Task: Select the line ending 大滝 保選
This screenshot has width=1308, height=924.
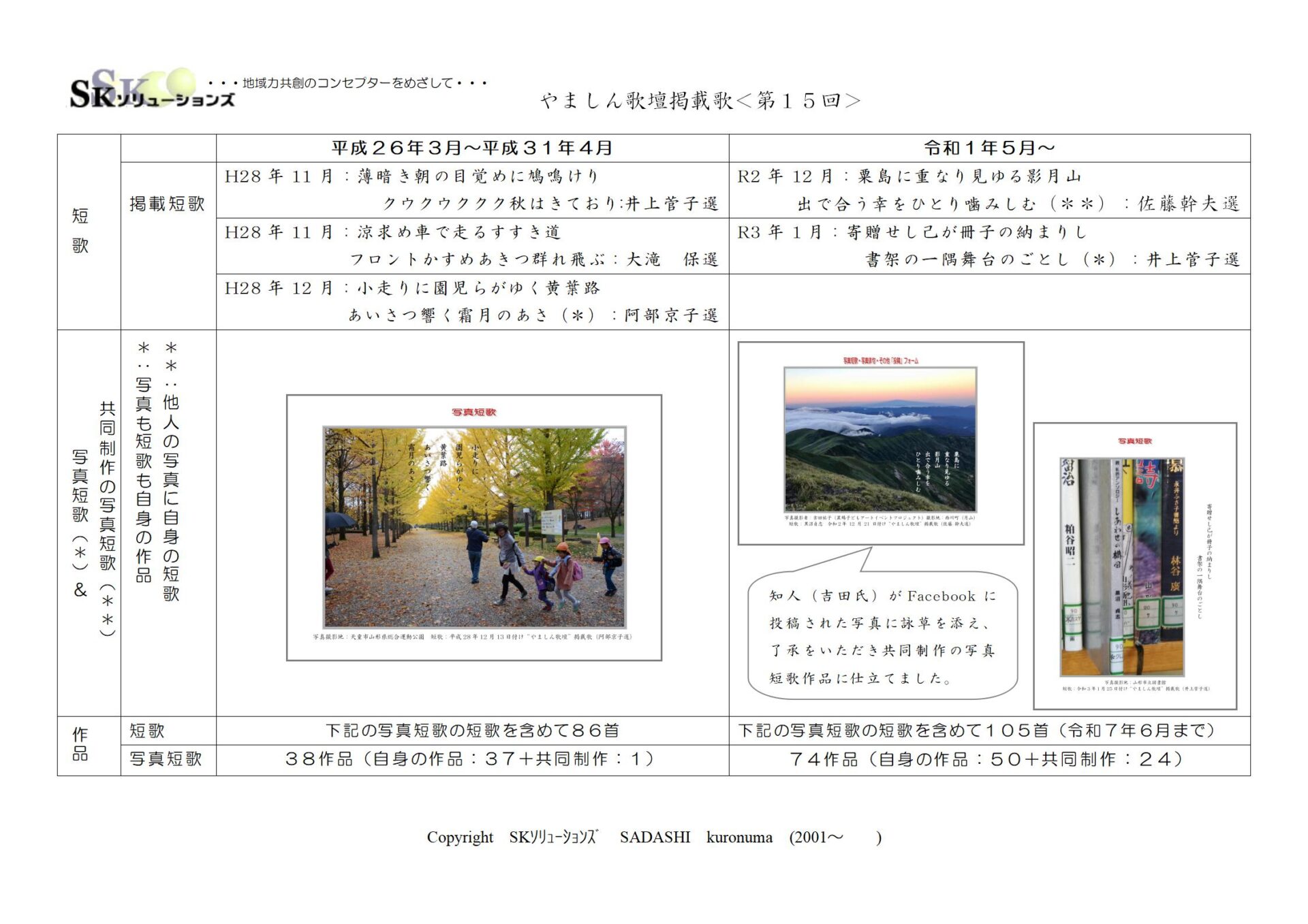Action: pos(534,259)
